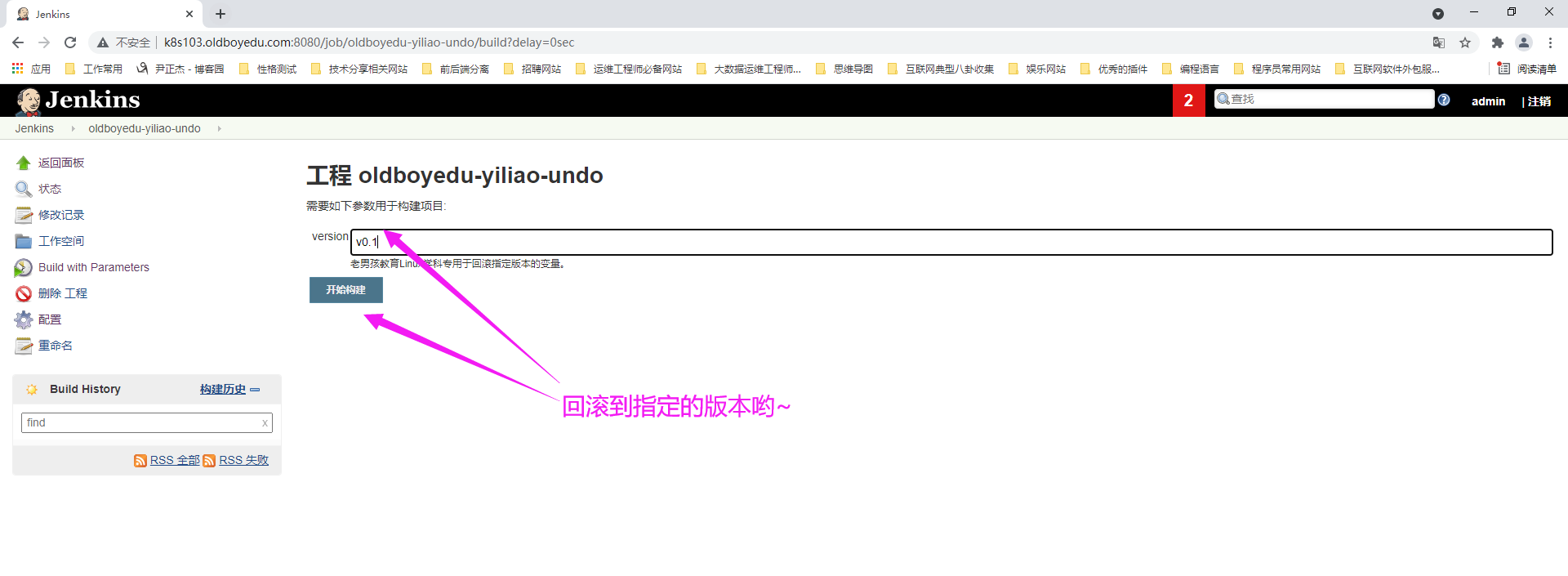Click the 修改记录 notepad icon

pyautogui.click(x=24, y=216)
